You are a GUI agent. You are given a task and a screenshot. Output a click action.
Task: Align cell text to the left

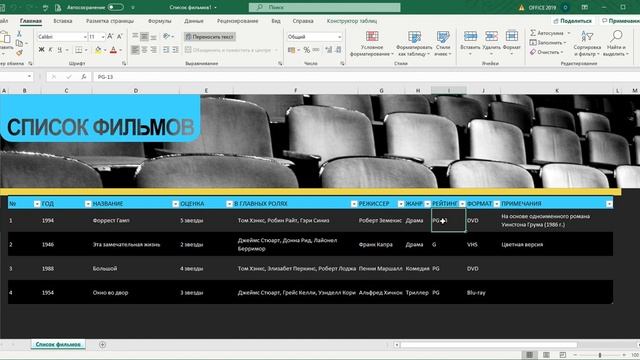(135, 50)
